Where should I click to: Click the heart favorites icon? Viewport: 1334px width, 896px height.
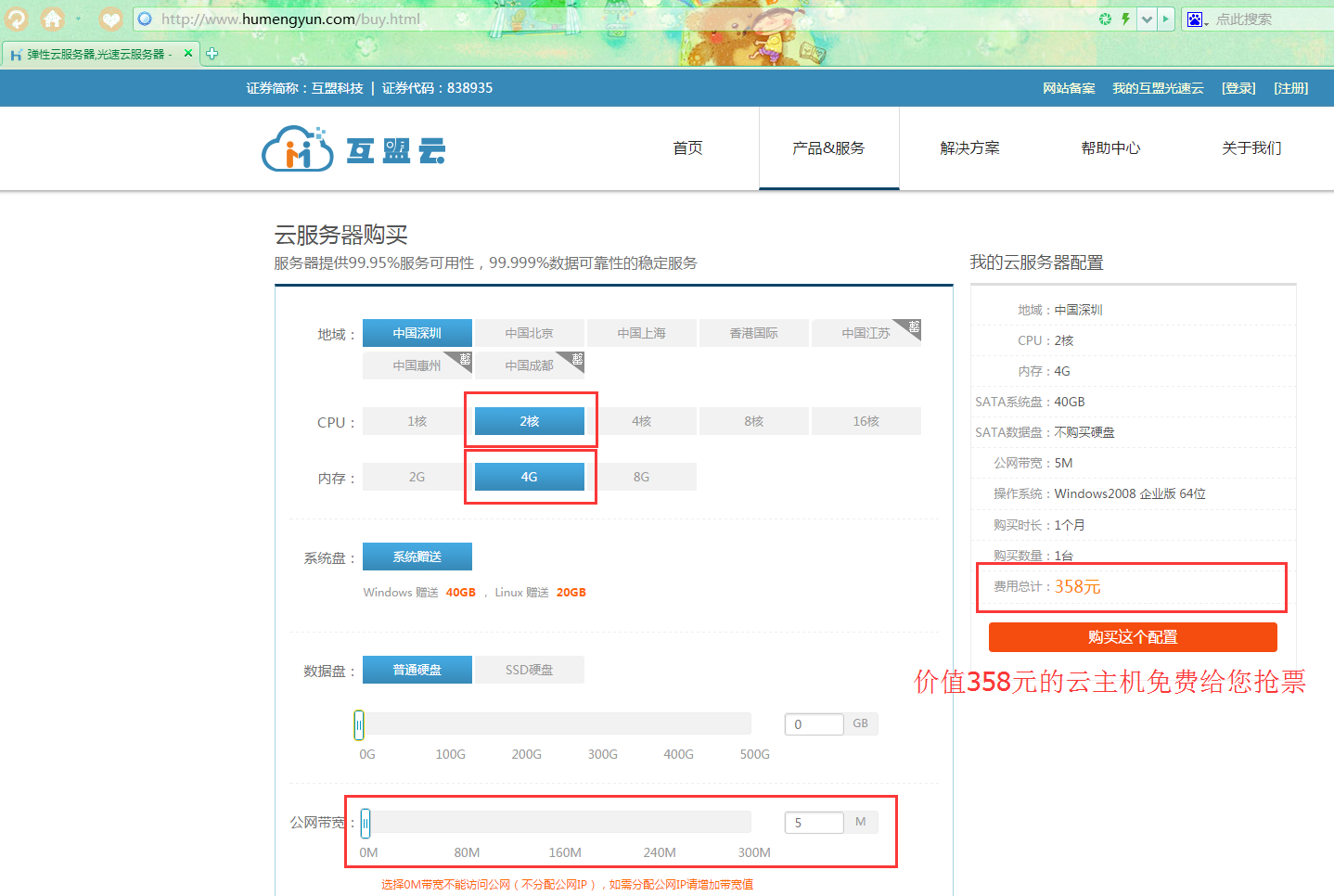click(111, 19)
